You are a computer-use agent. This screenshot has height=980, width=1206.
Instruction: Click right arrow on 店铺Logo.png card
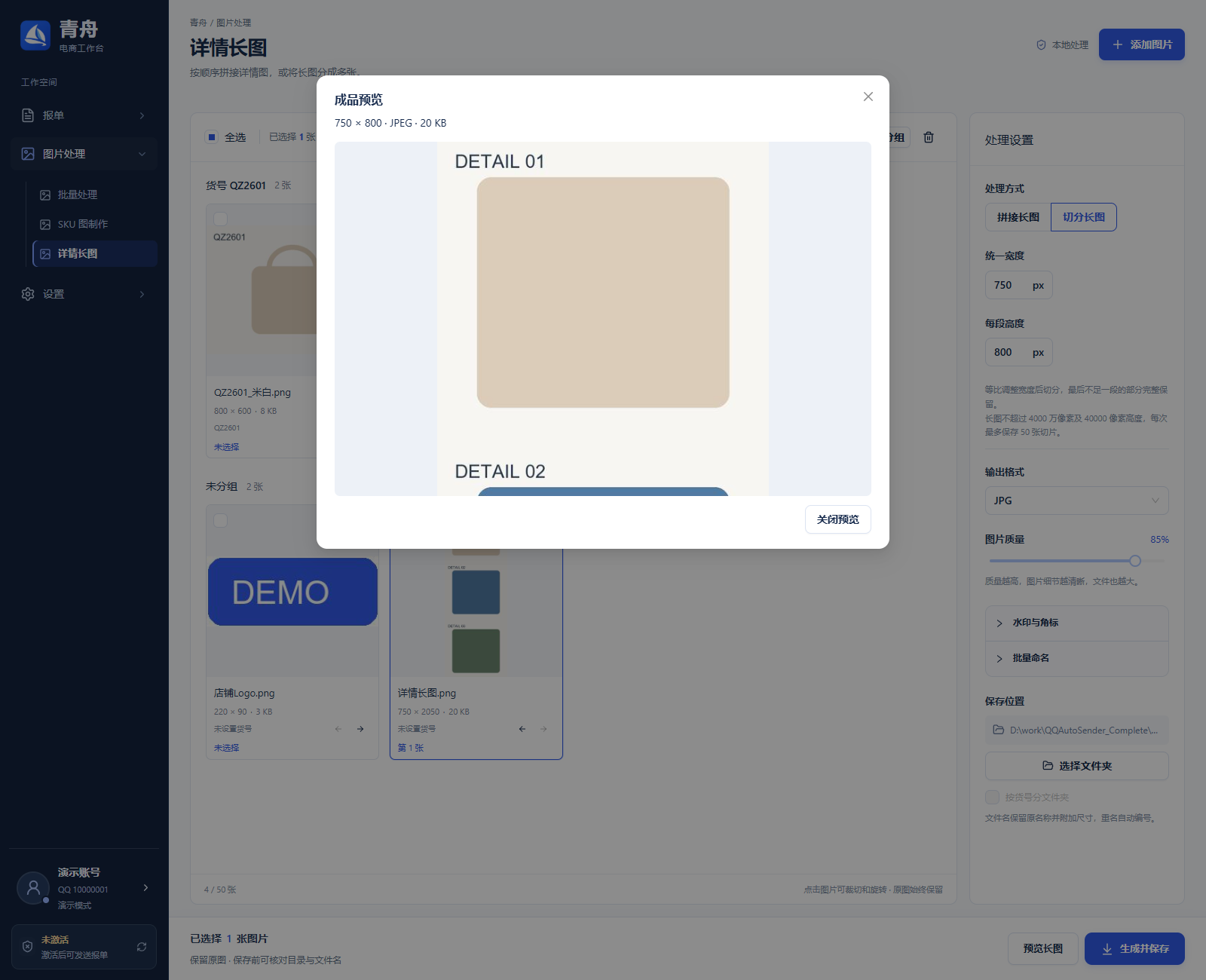[x=360, y=729]
